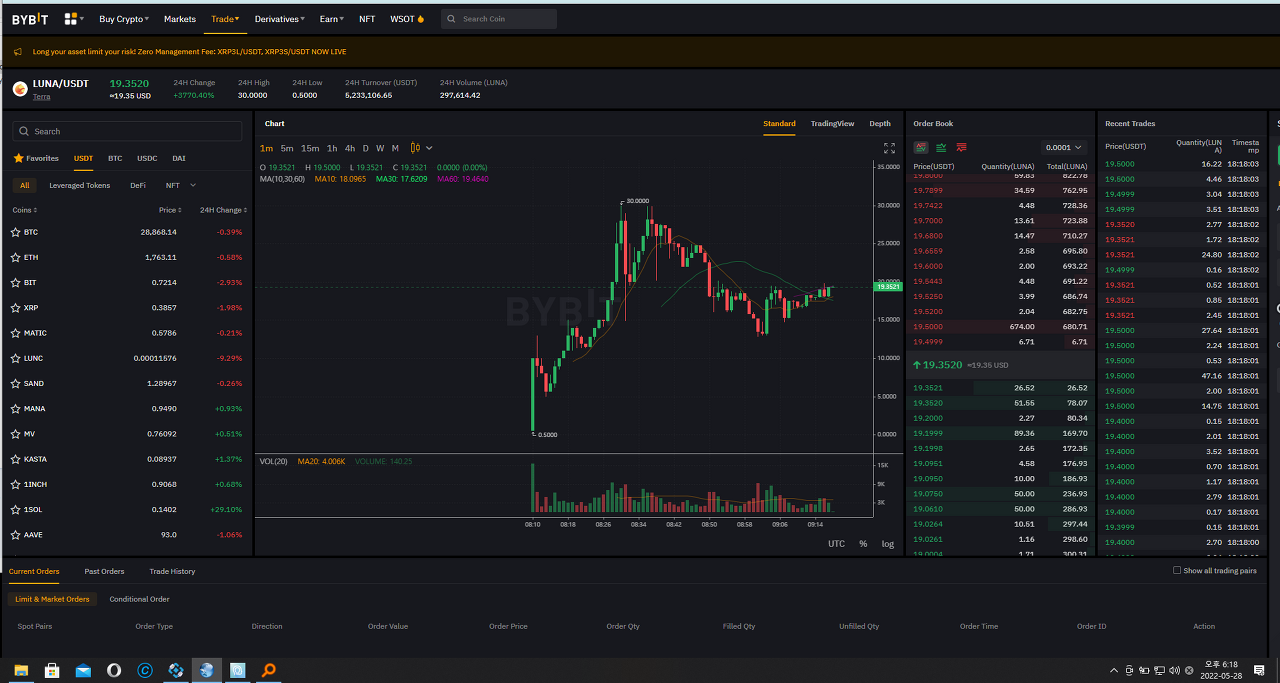Sort coin list by 24H Change
1280x683 pixels.
coord(223,210)
